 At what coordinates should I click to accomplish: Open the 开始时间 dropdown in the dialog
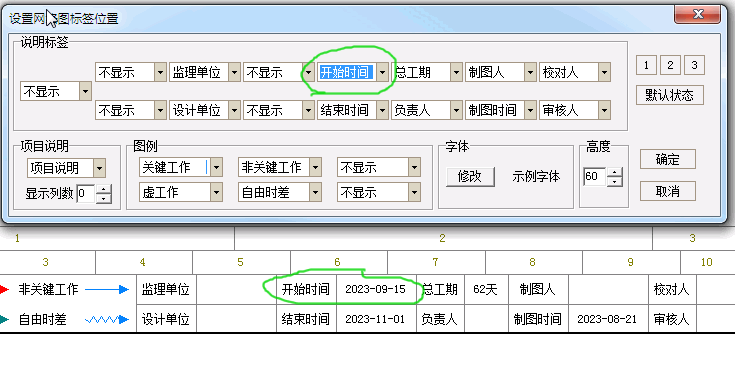coord(383,72)
